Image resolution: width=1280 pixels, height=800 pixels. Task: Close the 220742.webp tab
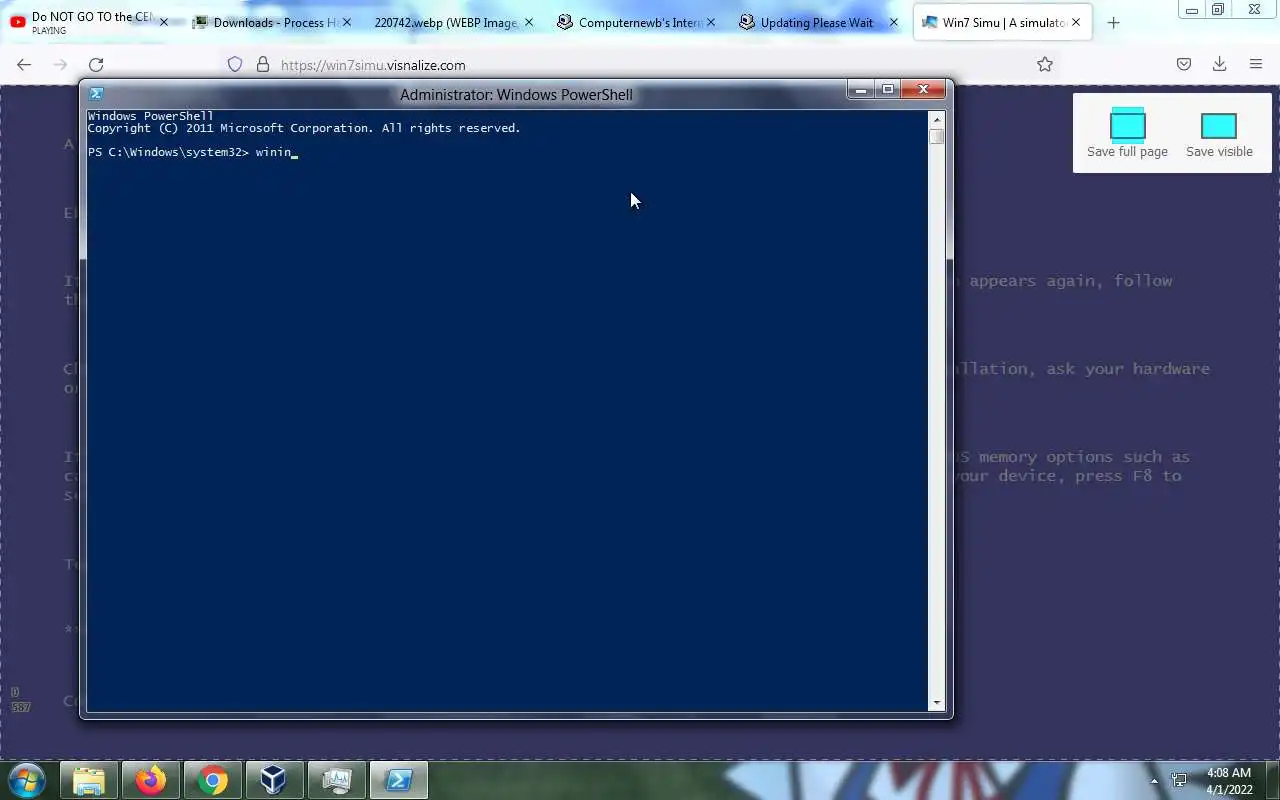click(x=529, y=22)
